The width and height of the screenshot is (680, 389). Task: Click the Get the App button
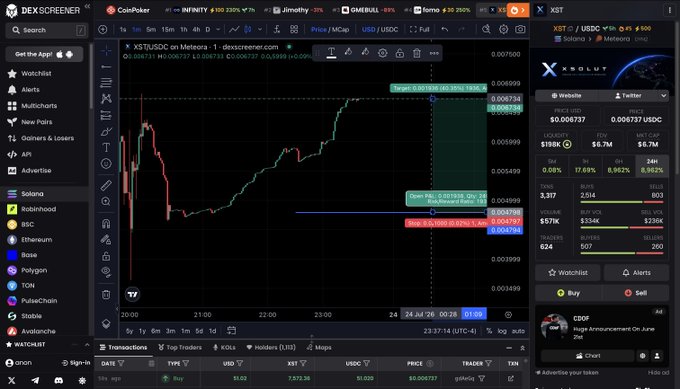click(x=44, y=54)
